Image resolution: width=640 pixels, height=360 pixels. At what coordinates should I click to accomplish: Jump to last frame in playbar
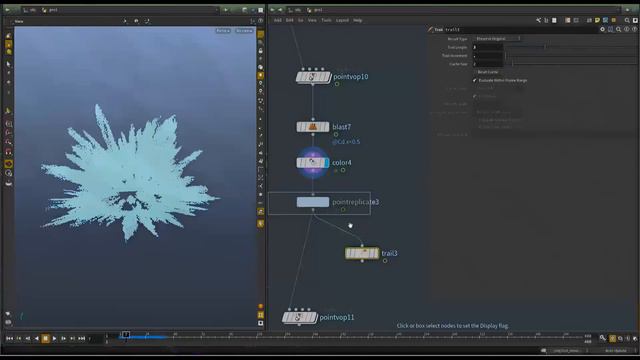point(82,338)
